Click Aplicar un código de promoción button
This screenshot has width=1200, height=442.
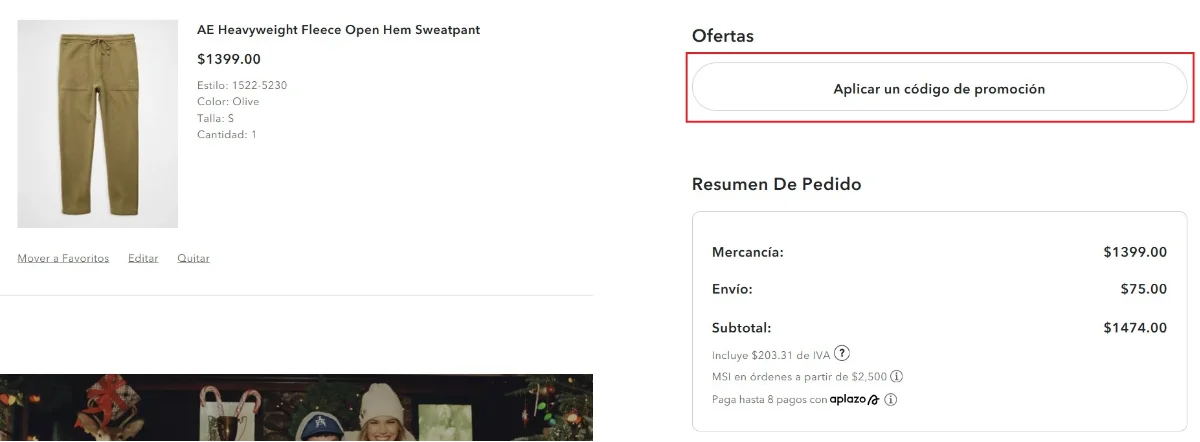[939, 88]
